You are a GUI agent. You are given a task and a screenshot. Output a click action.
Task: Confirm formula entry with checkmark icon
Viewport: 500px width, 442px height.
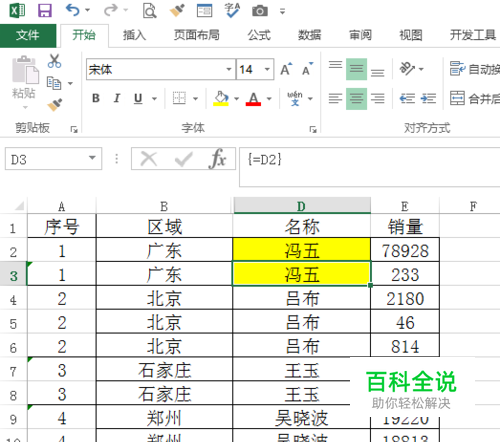(183, 159)
